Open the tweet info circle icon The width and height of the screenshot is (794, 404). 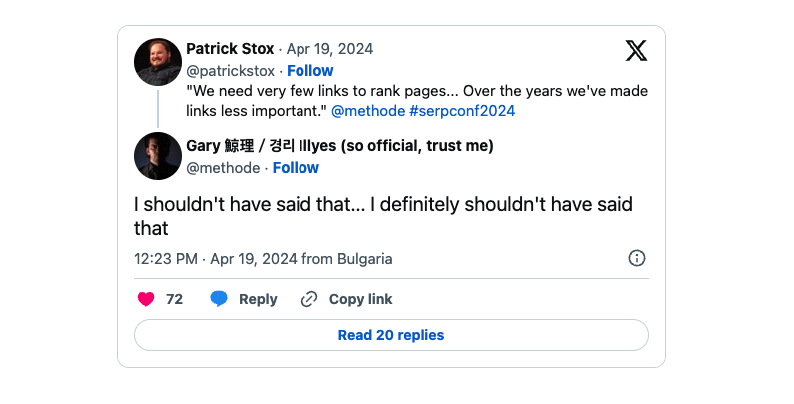637,258
